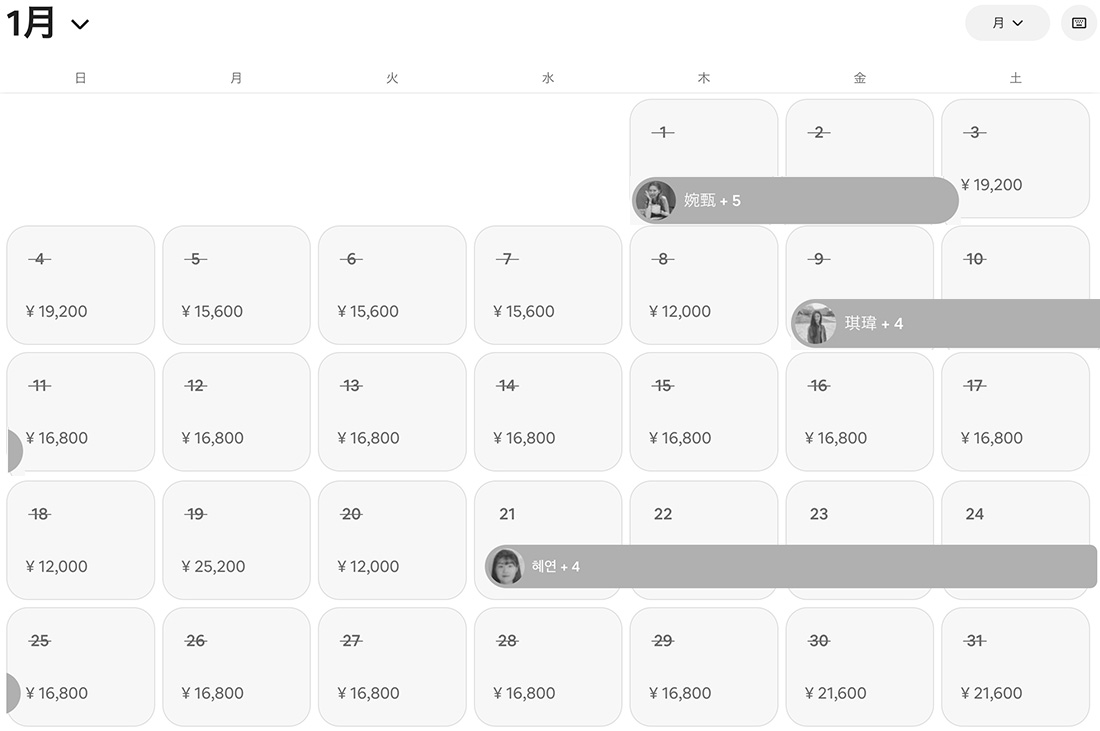Click the January 22 date cell
The image size is (1100, 731).
(704, 516)
